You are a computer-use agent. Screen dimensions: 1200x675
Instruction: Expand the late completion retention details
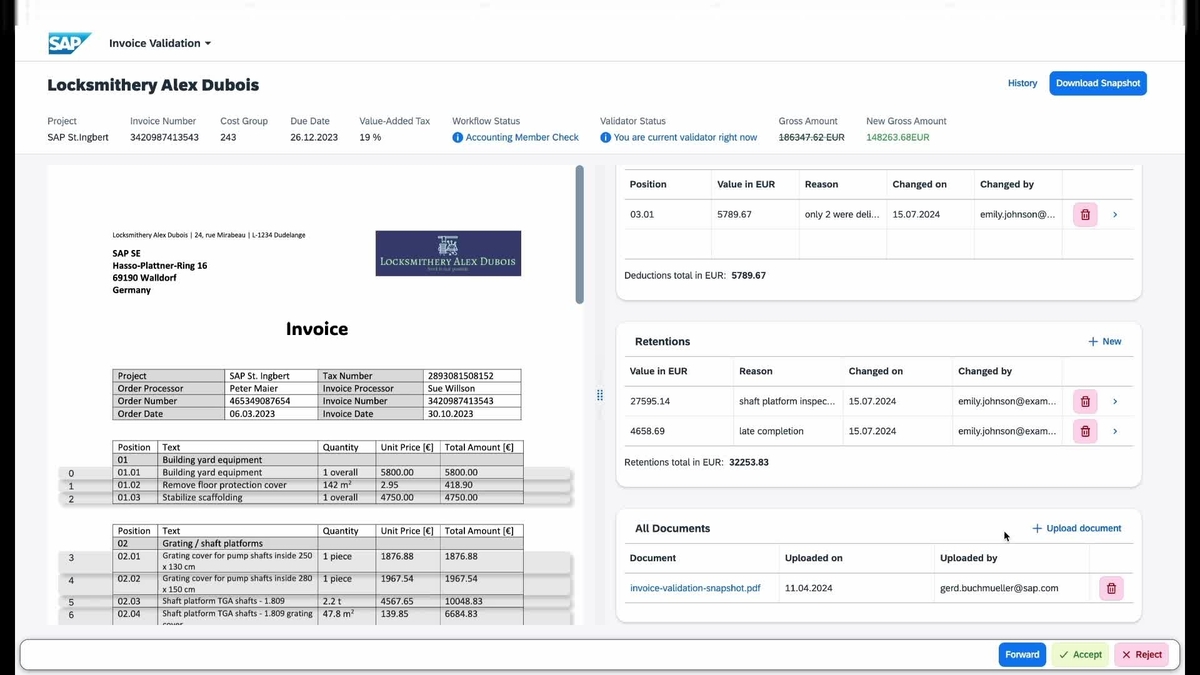pos(1115,431)
